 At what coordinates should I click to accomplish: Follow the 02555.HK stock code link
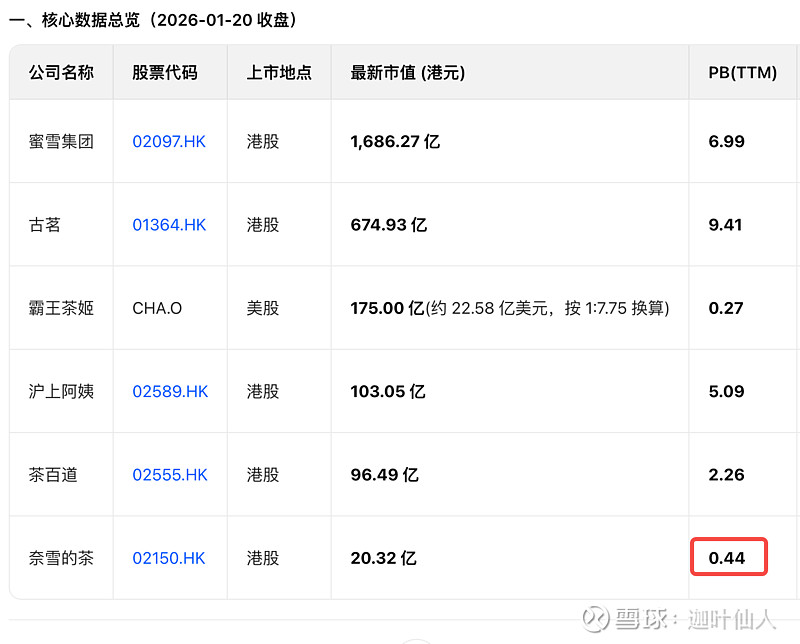pos(170,475)
